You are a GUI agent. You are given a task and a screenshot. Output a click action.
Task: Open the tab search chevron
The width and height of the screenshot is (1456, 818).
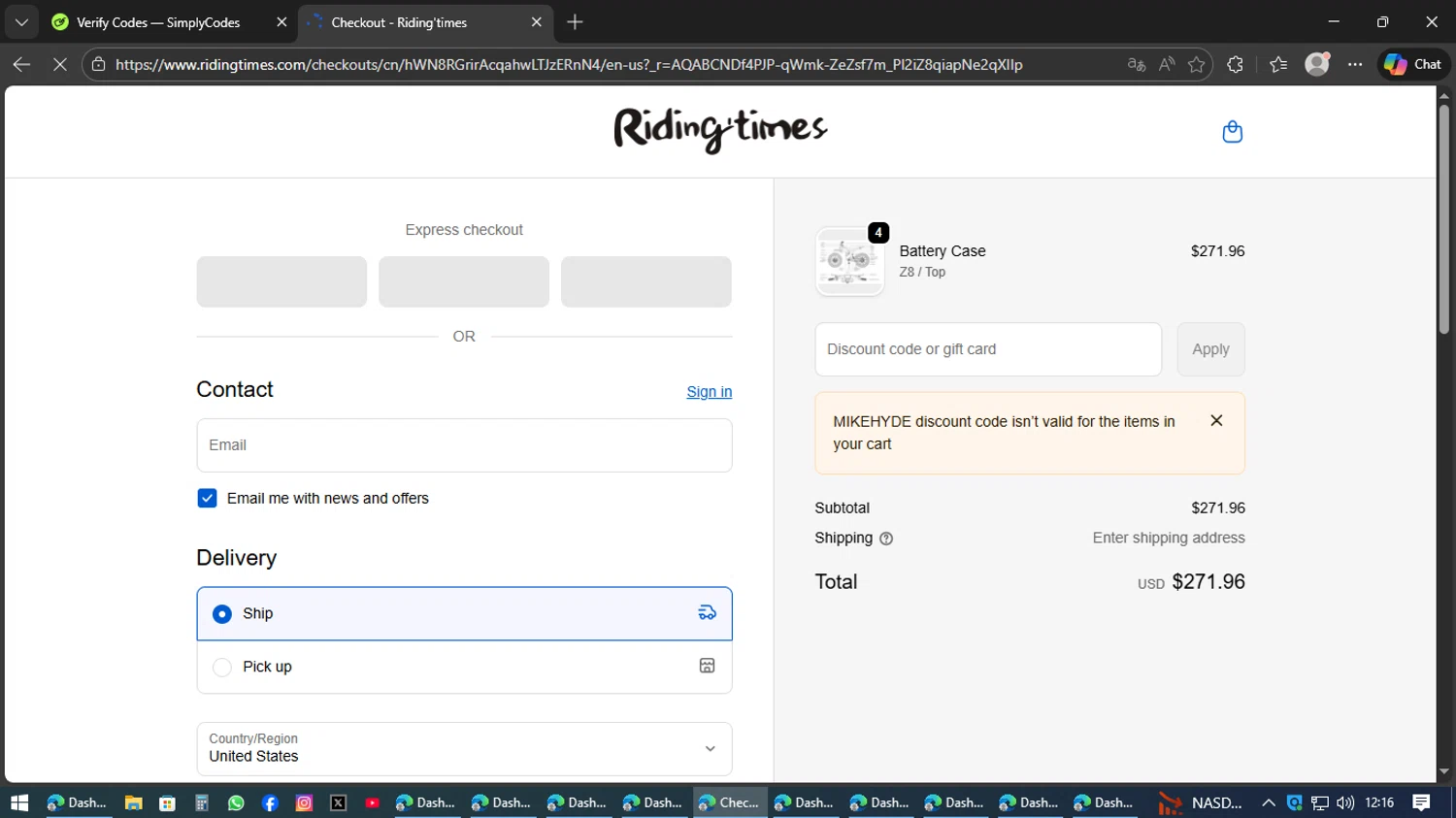tap(21, 21)
